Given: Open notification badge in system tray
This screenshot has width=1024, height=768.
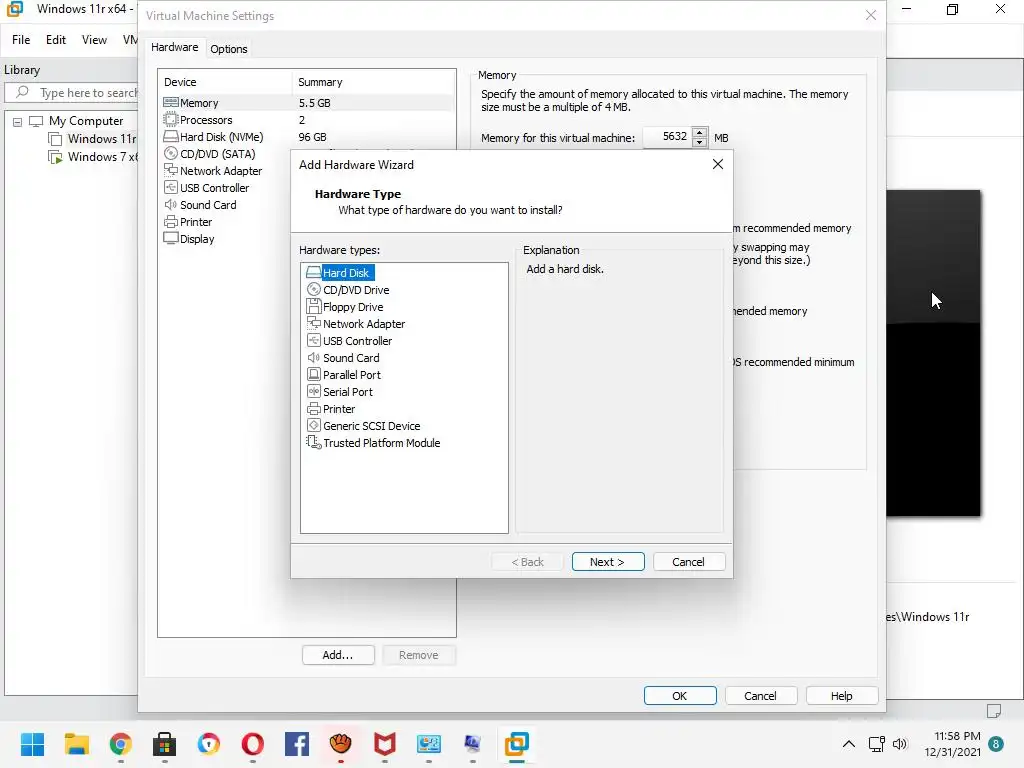Looking at the screenshot, I should [x=996, y=744].
